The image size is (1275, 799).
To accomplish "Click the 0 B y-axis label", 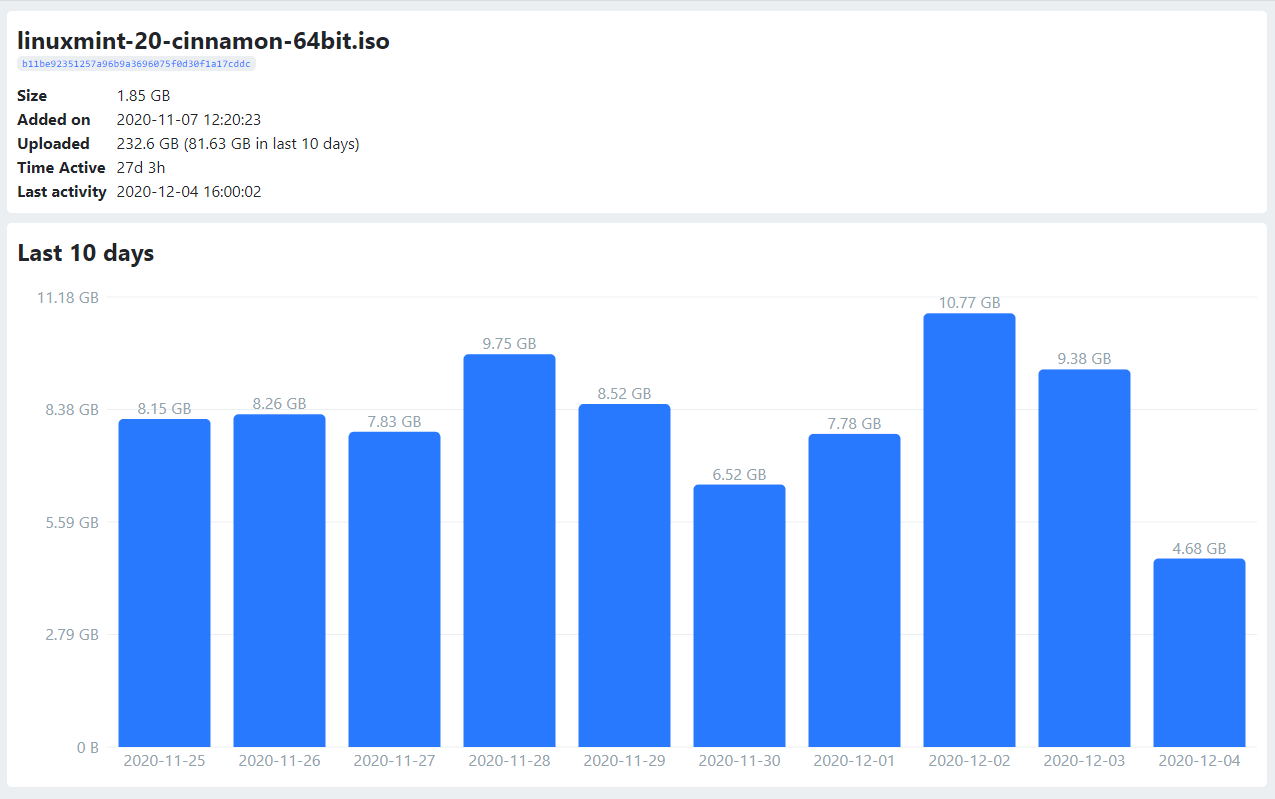I will click(88, 747).
